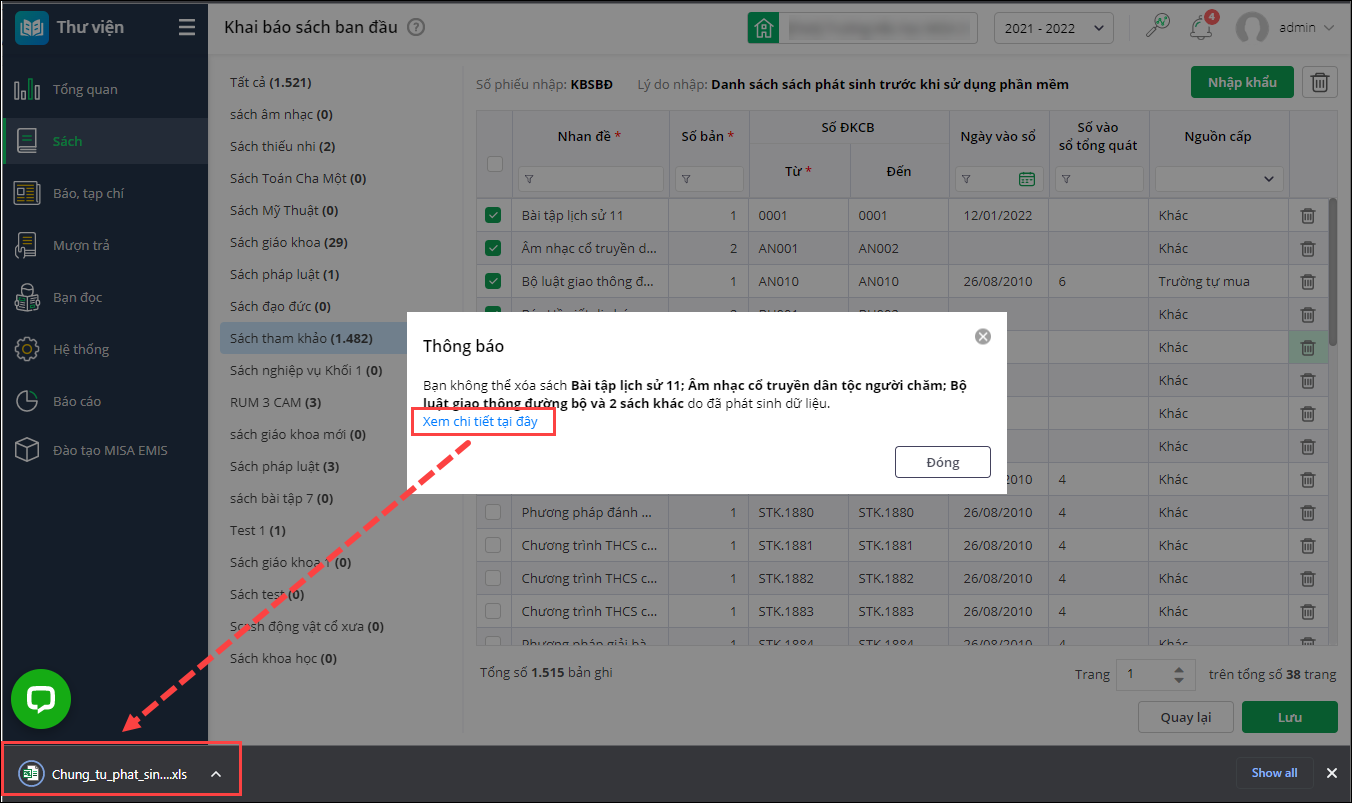Click the activity chart icon in header
This screenshot has width=1352, height=803.
tap(1157, 27)
